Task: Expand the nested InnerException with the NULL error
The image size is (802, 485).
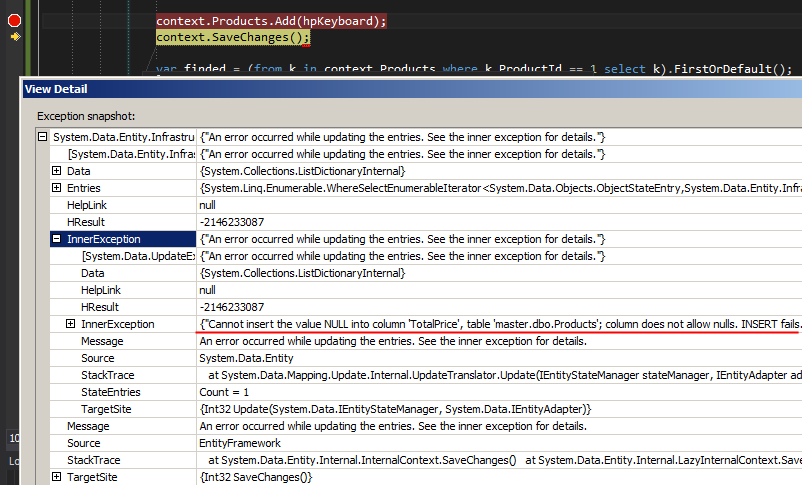Action: (71, 324)
